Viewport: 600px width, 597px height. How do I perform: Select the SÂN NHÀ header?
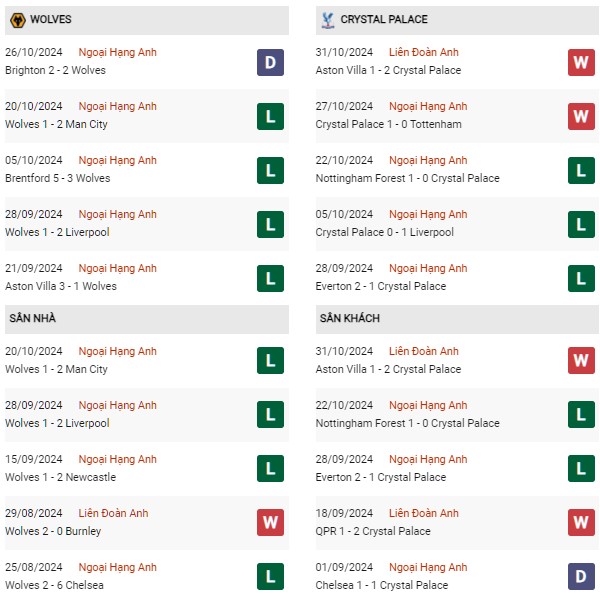[x=147, y=319]
